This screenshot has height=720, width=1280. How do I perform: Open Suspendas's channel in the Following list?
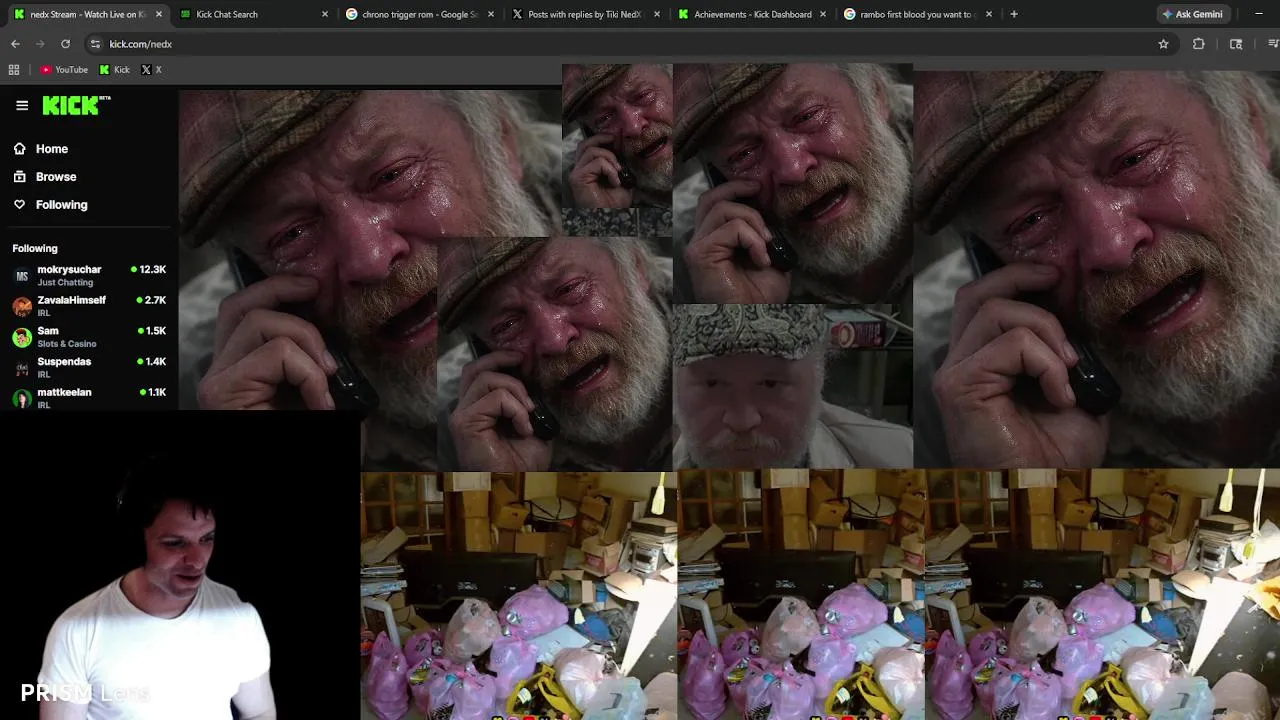coord(89,367)
